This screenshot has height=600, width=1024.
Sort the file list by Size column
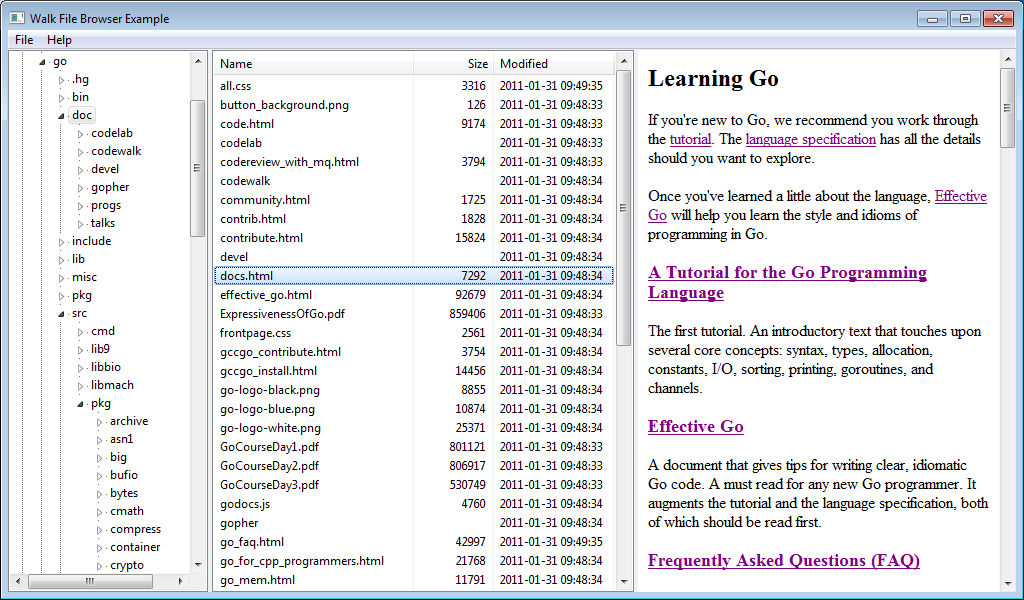(453, 64)
